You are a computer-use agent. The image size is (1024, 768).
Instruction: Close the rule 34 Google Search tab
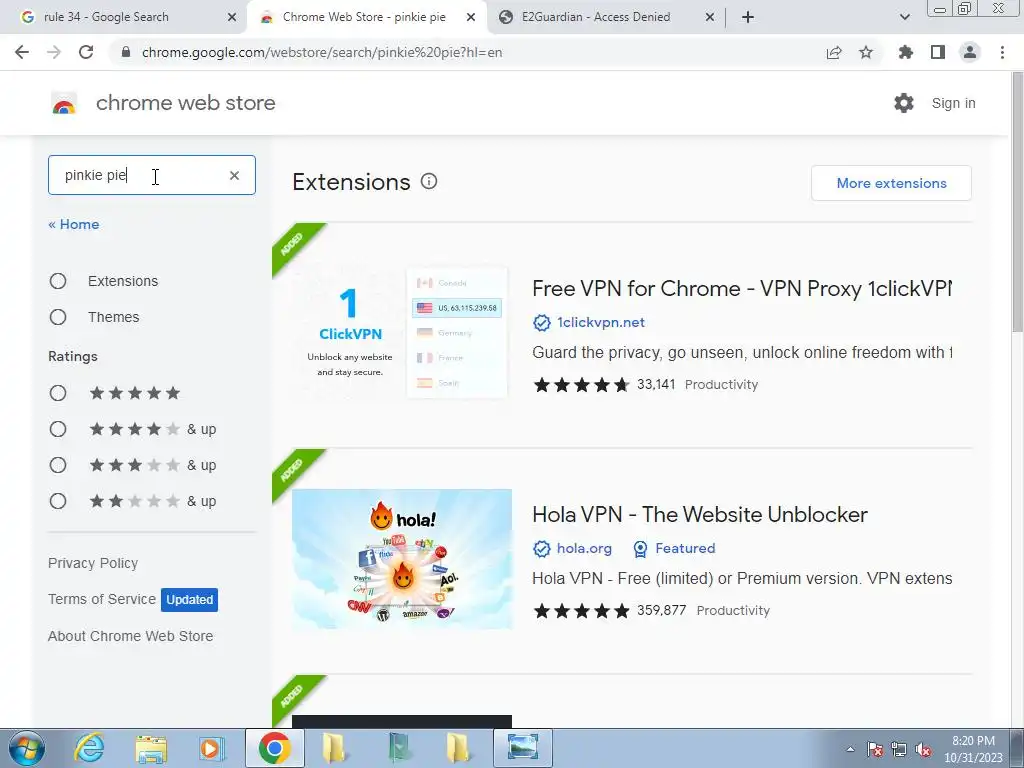[232, 17]
